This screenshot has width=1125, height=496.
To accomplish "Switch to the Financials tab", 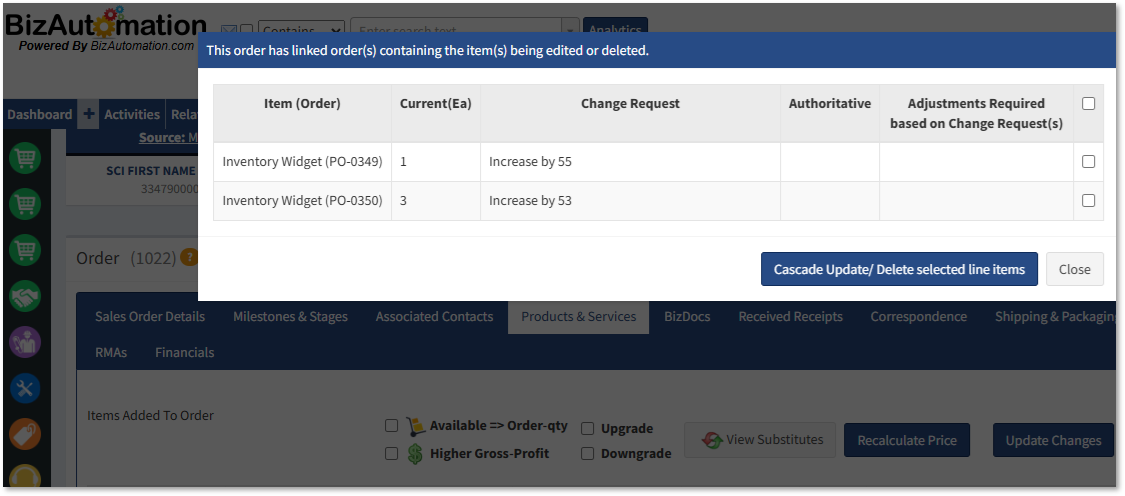I will 184,352.
